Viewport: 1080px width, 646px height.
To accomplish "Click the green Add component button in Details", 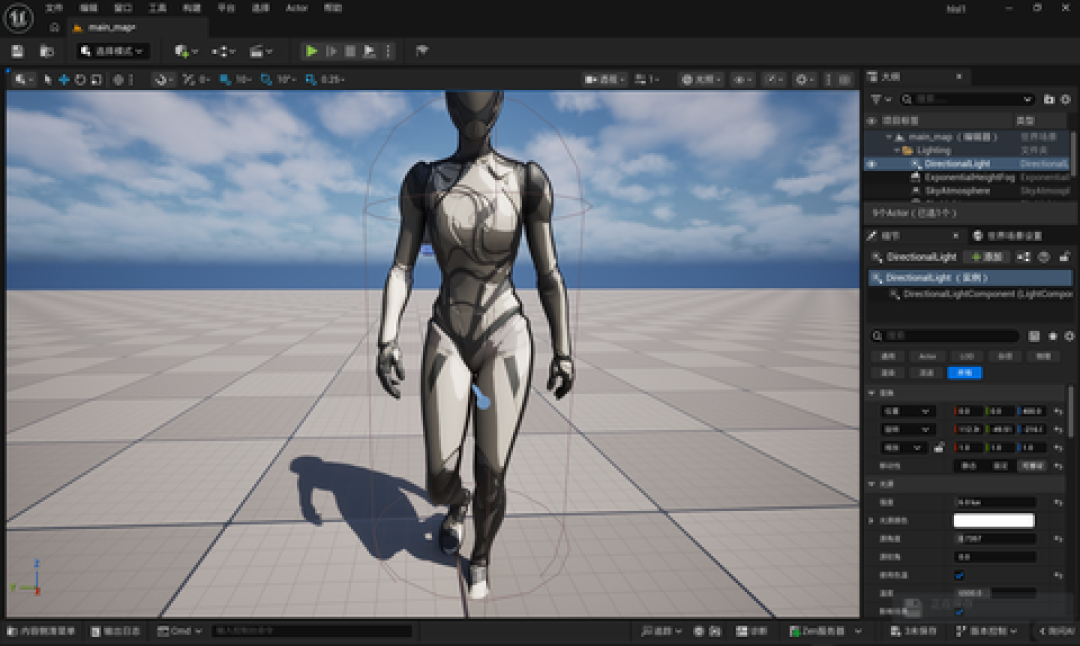I will [986, 257].
